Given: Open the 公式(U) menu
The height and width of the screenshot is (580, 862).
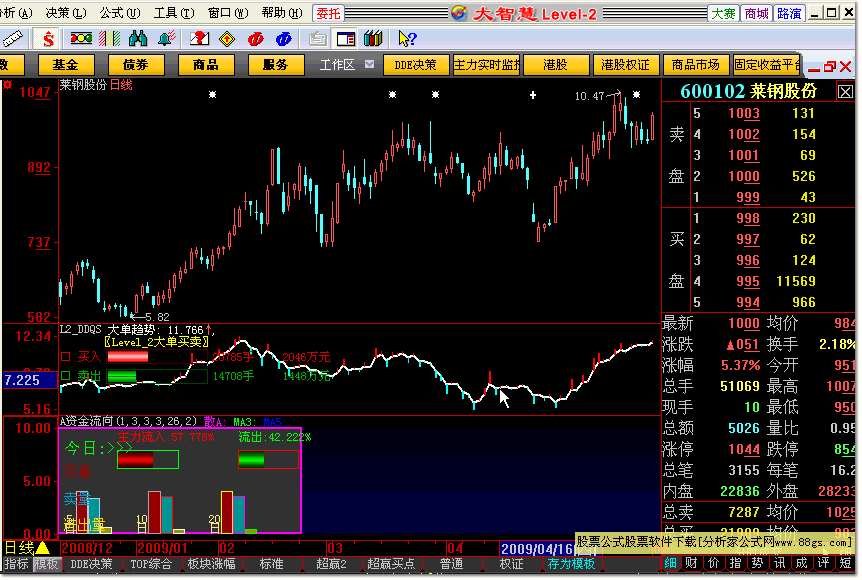Looking at the screenshot, I should (119, 13).
